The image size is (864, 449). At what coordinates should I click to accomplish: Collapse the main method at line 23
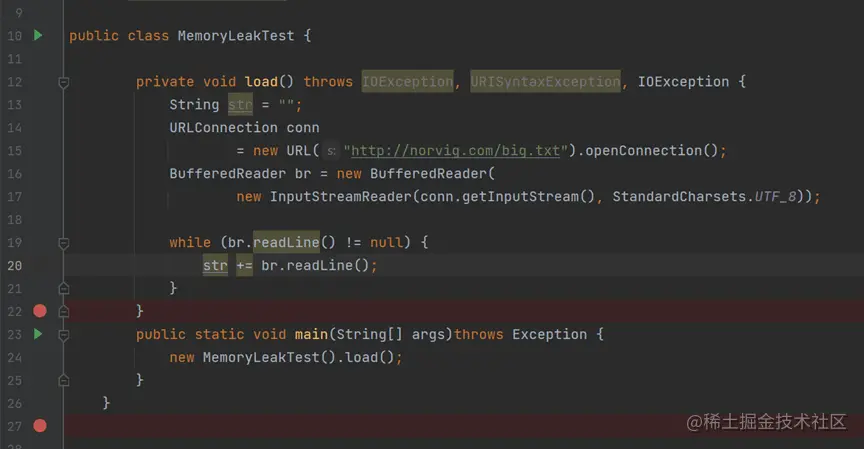point(64,335)
